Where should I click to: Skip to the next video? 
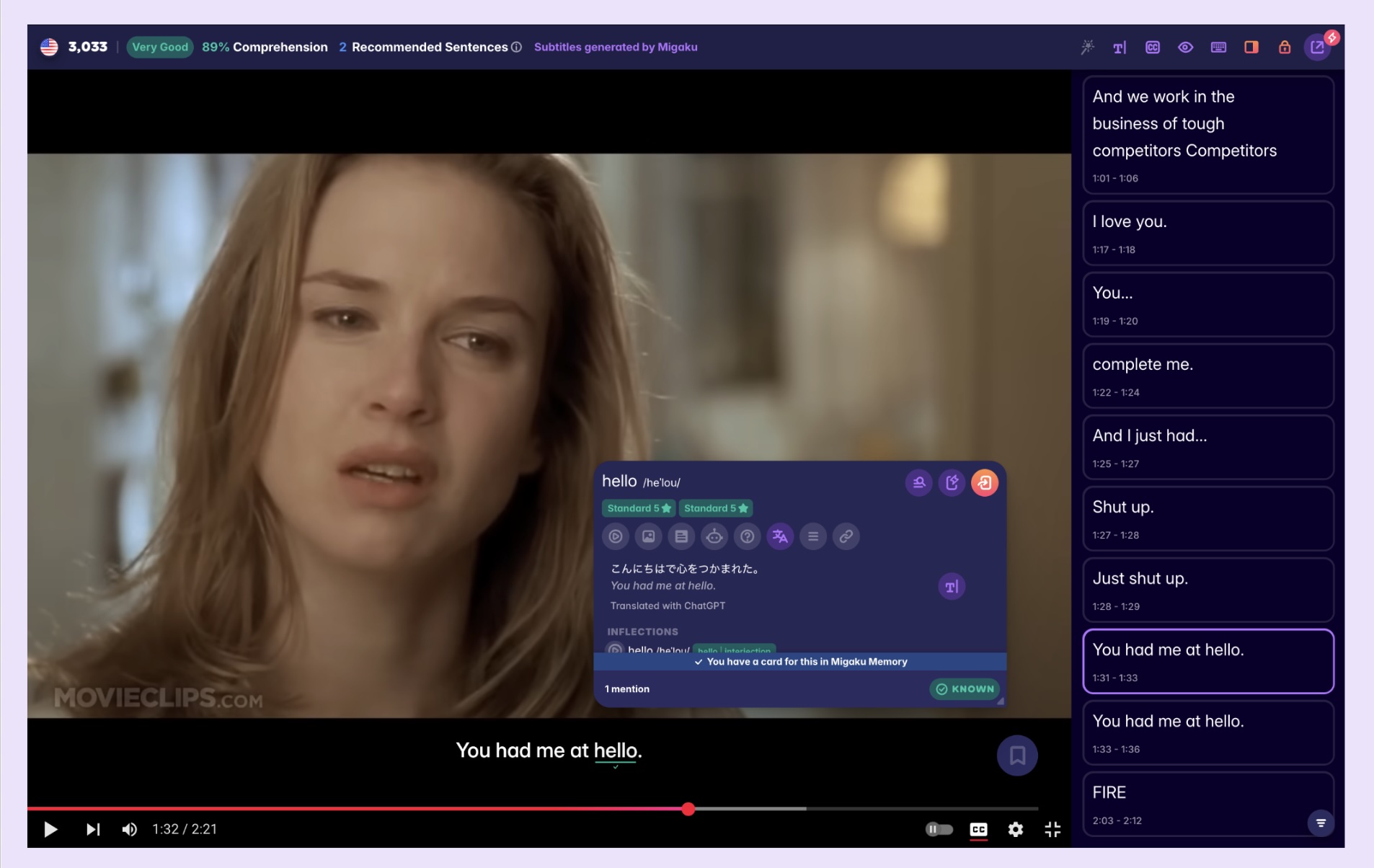coord(93,830)
